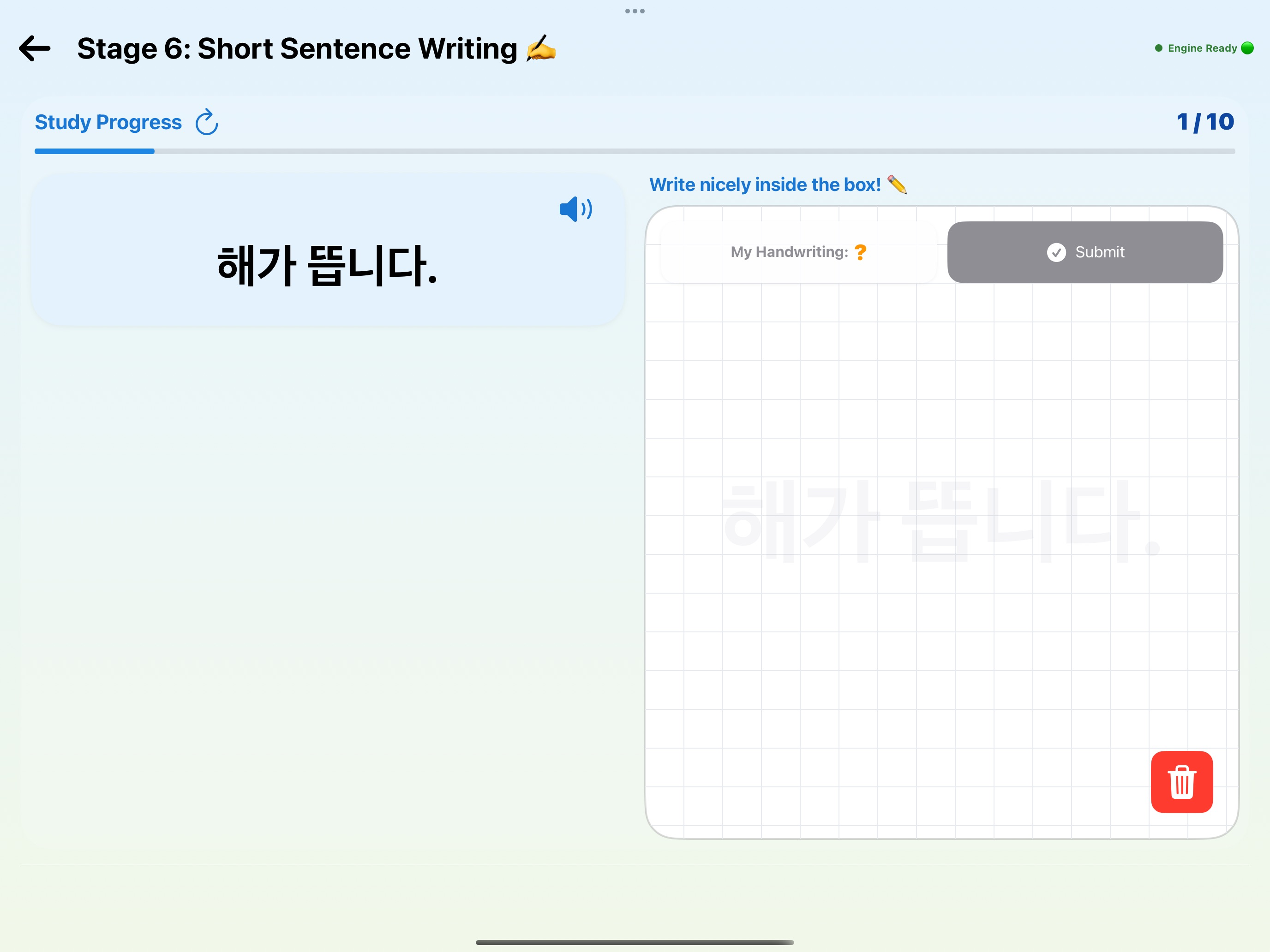The image size is (1270, 952).
Task: Click the Study Progress label
Action: pos(108,122)
